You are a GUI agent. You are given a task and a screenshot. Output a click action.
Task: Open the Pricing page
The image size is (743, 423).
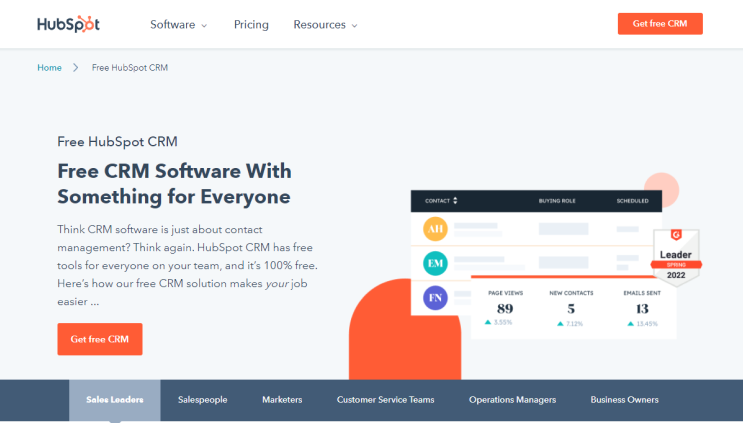251,25
